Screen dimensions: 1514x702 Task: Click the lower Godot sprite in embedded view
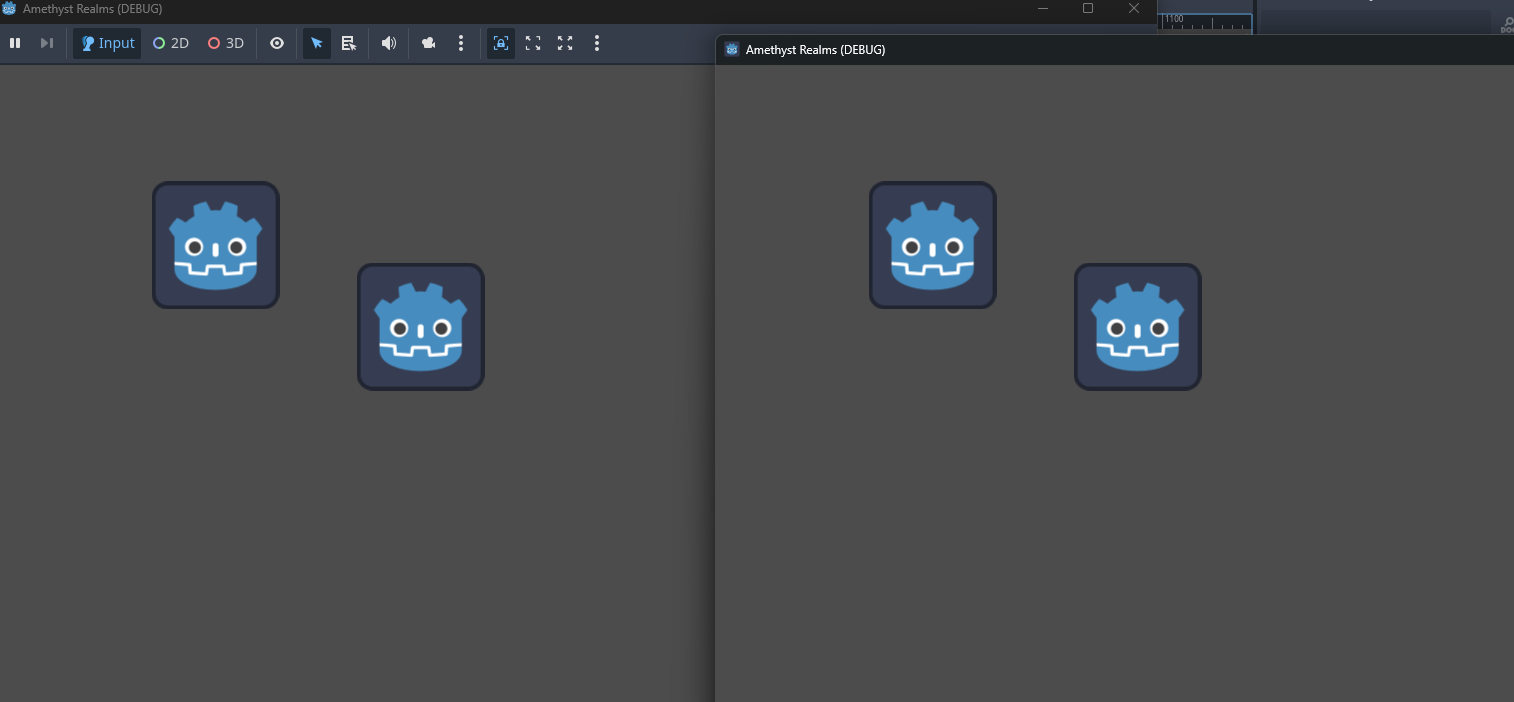point(421,327)
